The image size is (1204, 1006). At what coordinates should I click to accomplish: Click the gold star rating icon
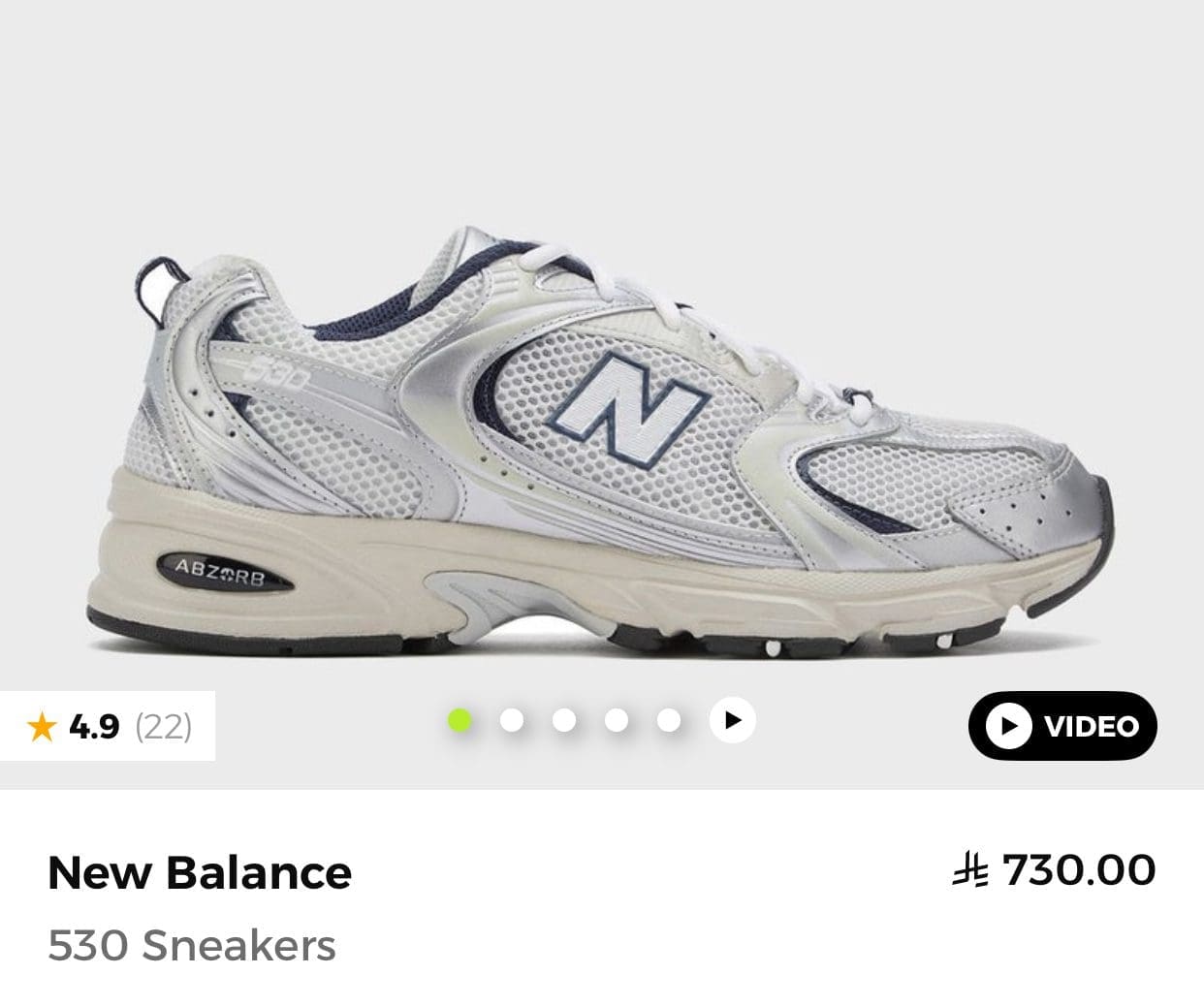[42, 726]
